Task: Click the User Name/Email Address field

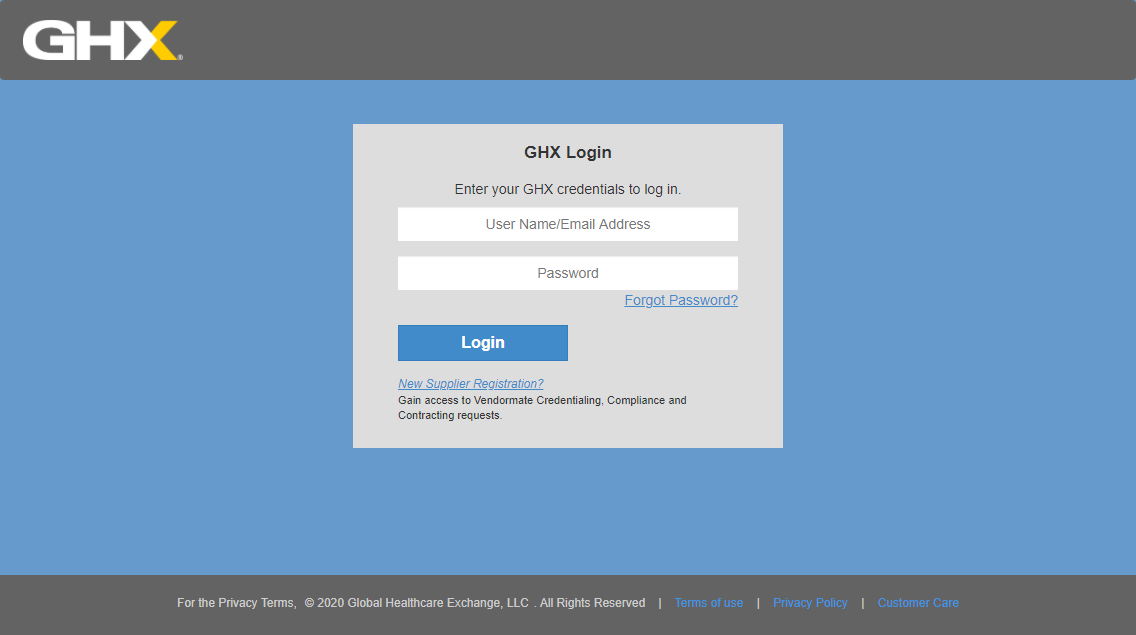Action: (567, 223)
